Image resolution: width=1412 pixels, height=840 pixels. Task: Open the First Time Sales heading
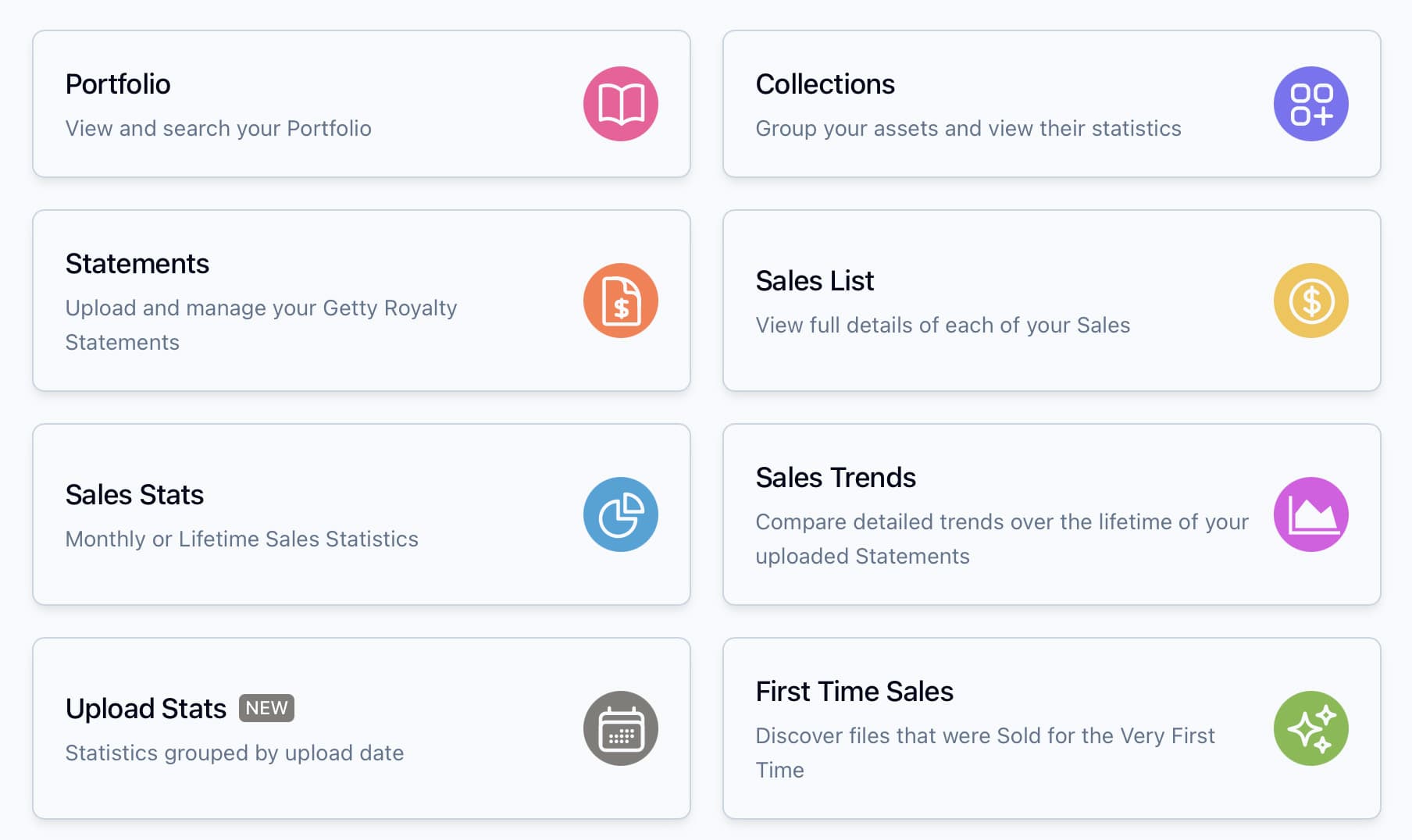[854, 692]
